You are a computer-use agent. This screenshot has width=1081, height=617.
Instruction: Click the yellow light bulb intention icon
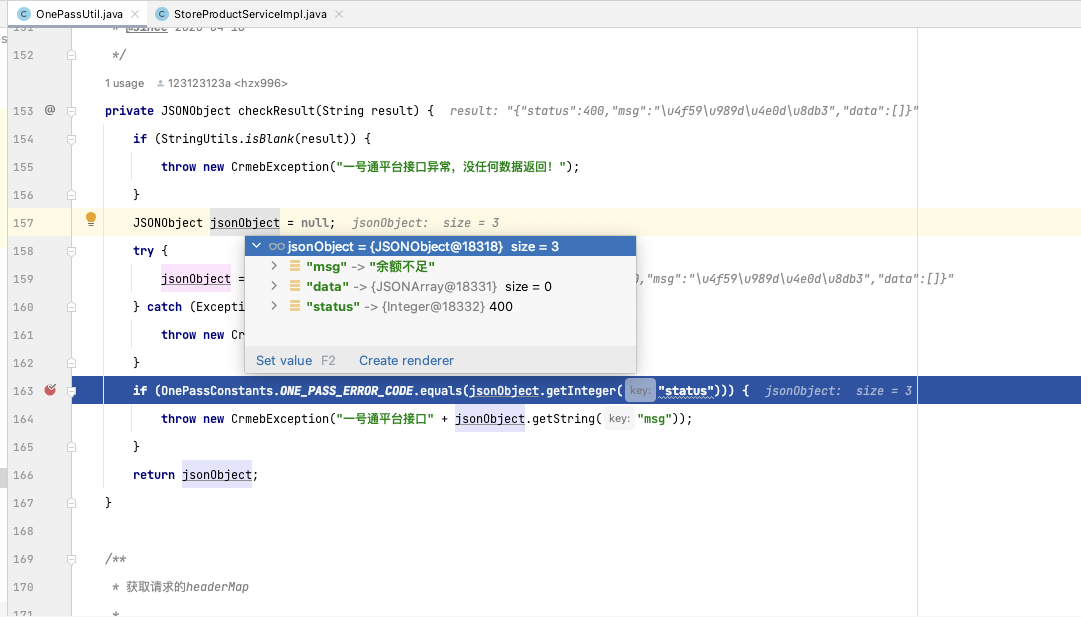point(90,219)
